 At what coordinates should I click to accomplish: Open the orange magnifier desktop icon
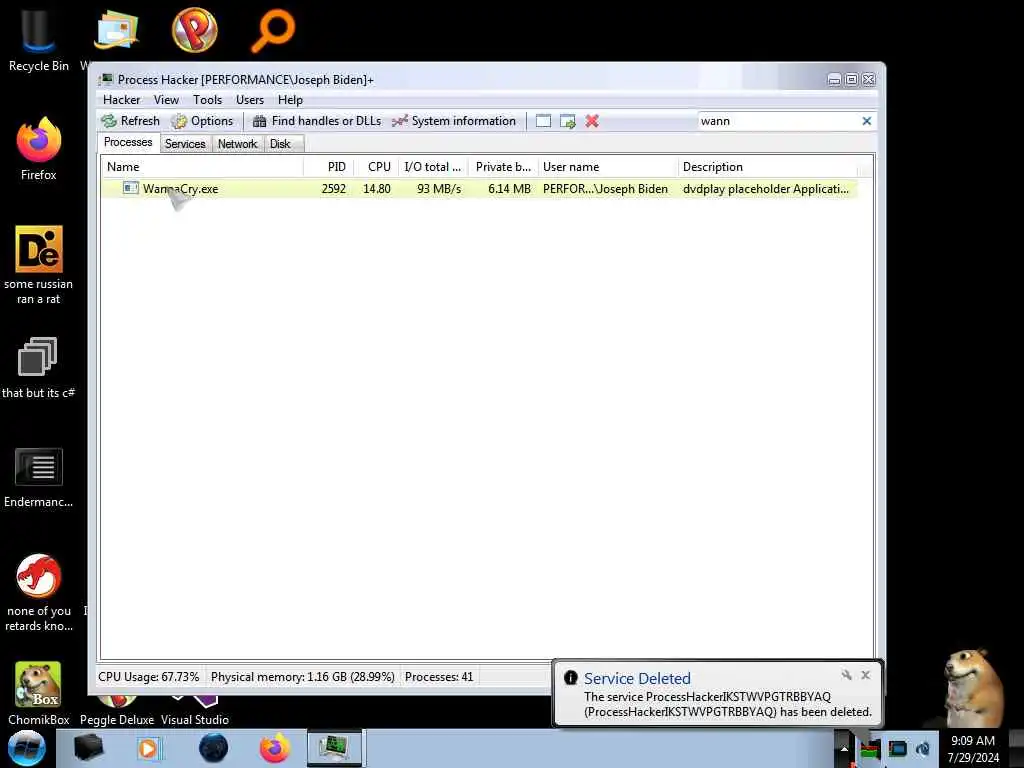pos(273,29)
